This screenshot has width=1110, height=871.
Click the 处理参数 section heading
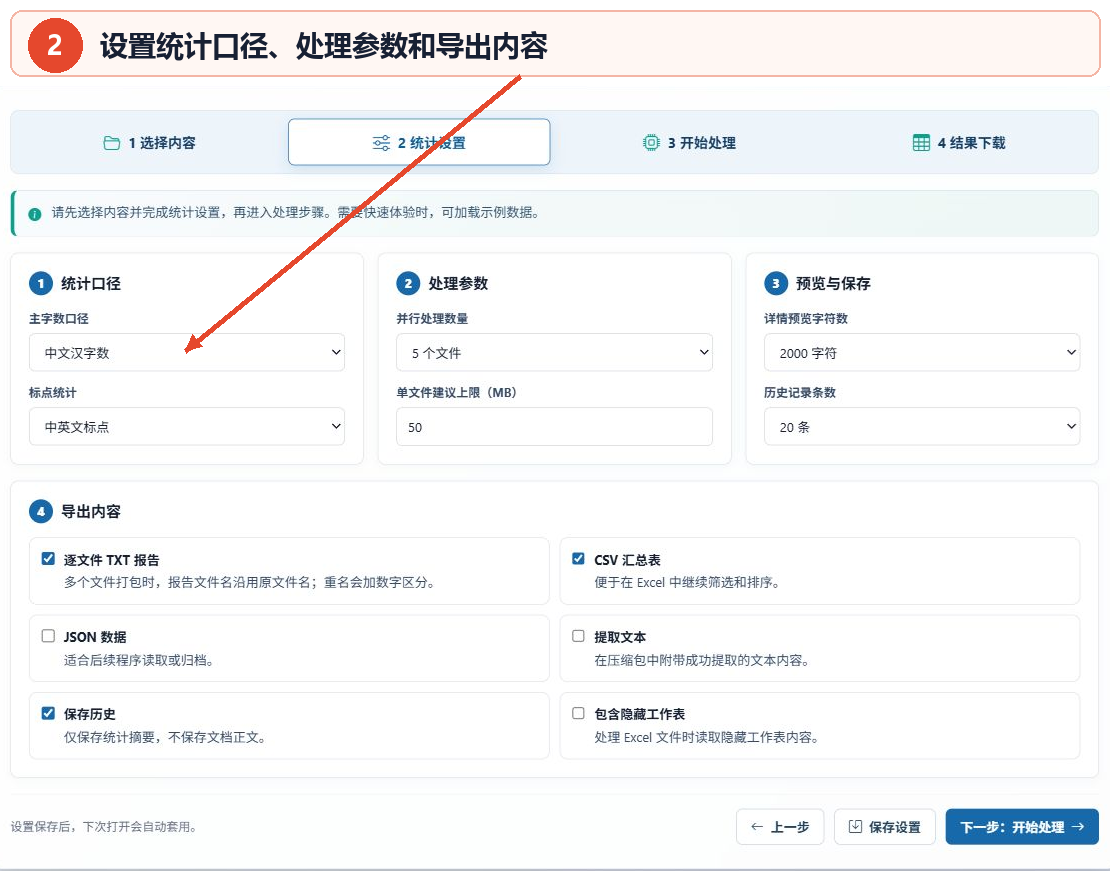click(458, 284)
